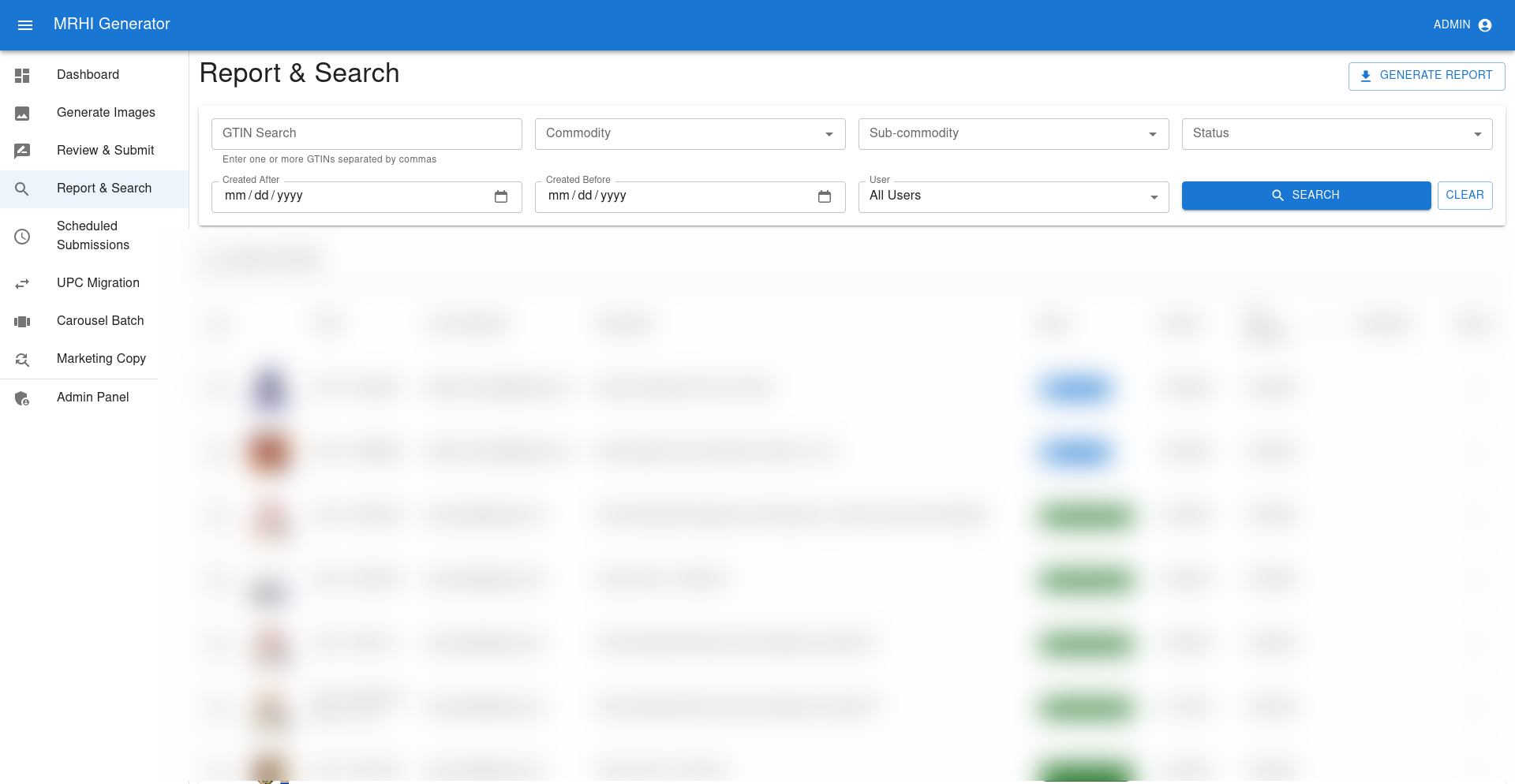Click the Marketing Copy icon

21,359
